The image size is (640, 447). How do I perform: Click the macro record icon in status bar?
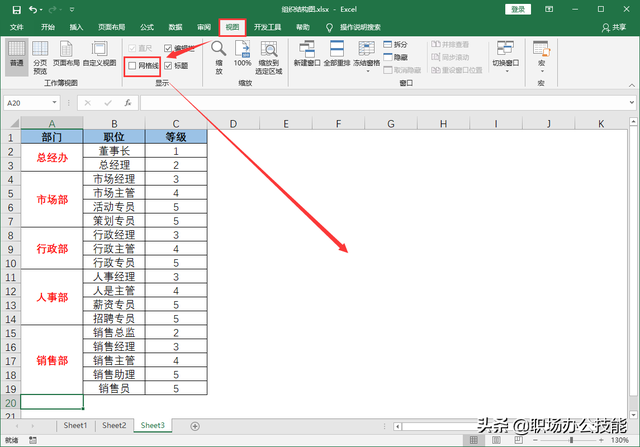point(33,440)
